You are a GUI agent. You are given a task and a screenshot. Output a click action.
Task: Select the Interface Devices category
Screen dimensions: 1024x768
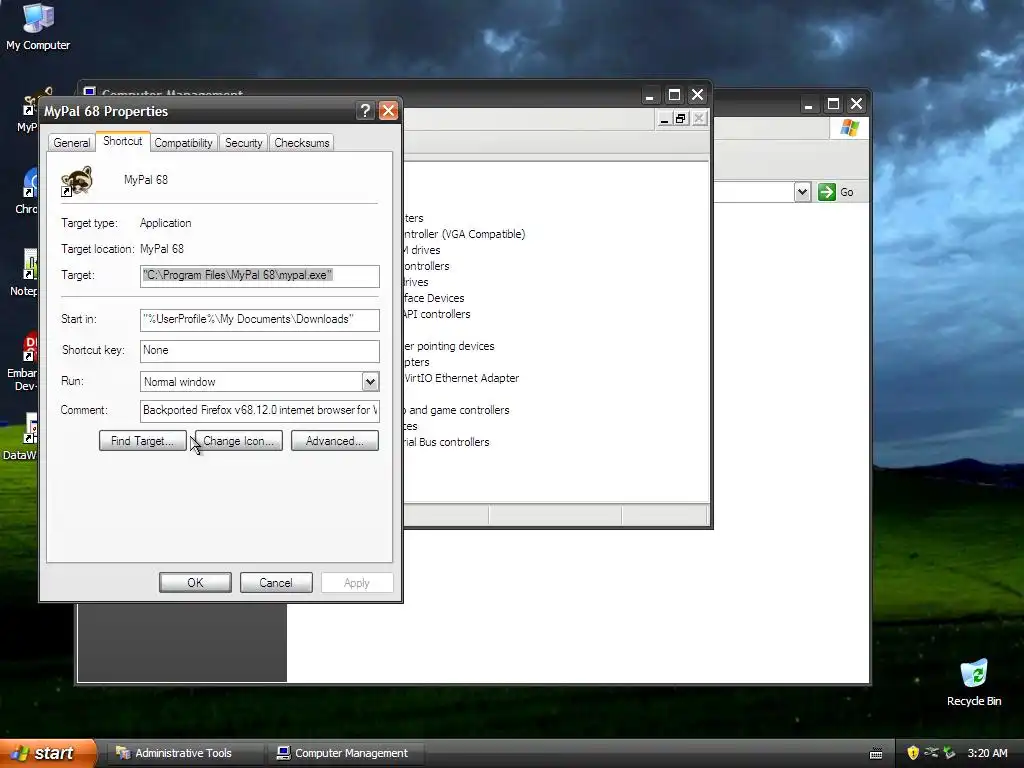click(x=434, y=298)
